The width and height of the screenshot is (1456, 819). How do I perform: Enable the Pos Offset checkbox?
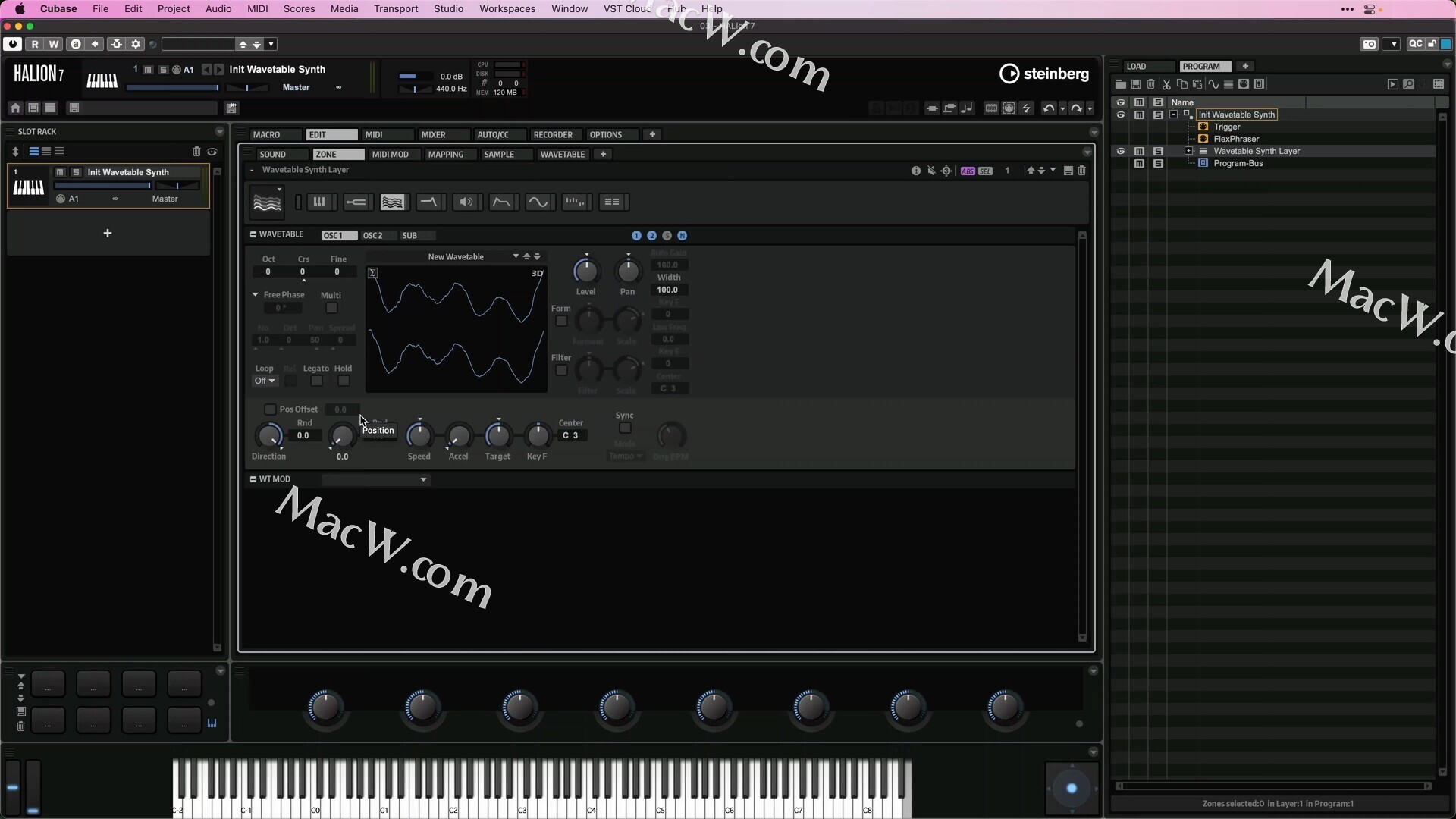click(x=269, y=409)
